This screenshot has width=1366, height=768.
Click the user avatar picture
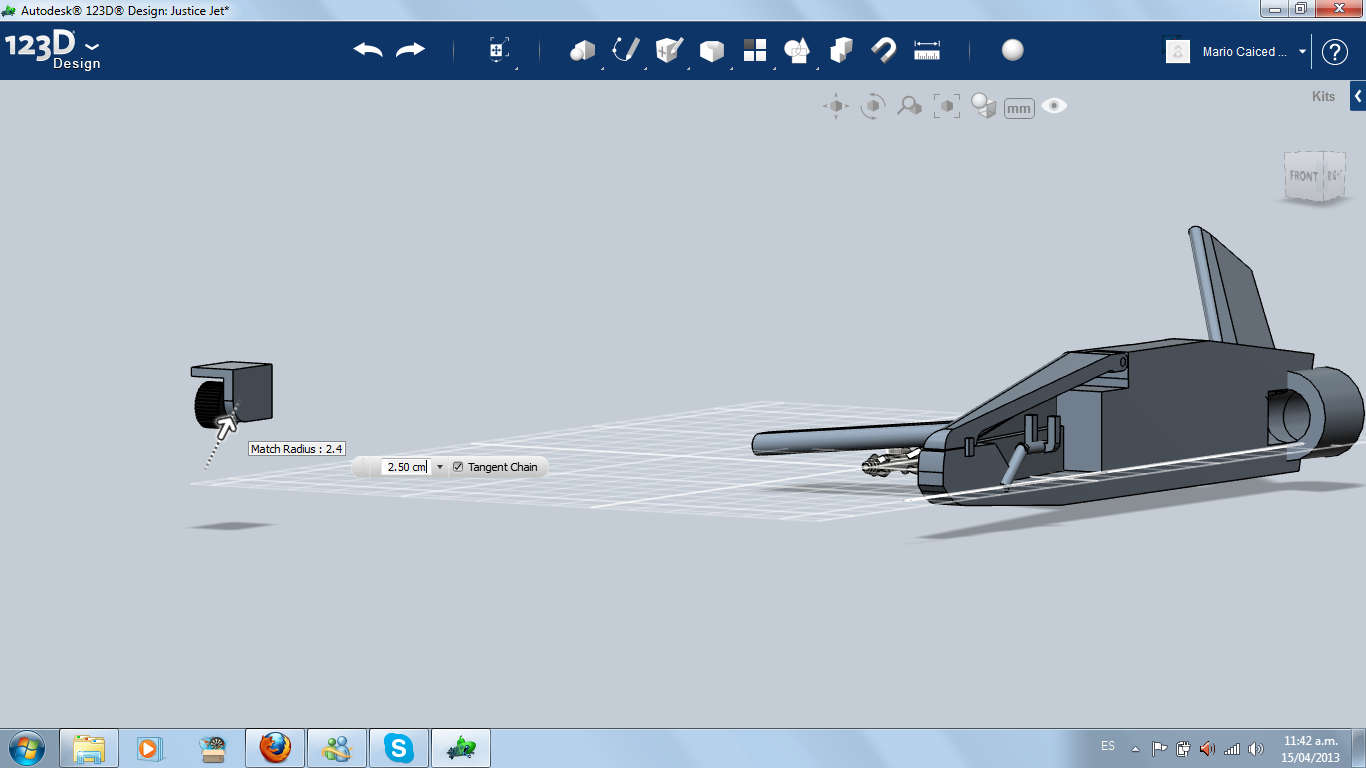(1178, 51)
